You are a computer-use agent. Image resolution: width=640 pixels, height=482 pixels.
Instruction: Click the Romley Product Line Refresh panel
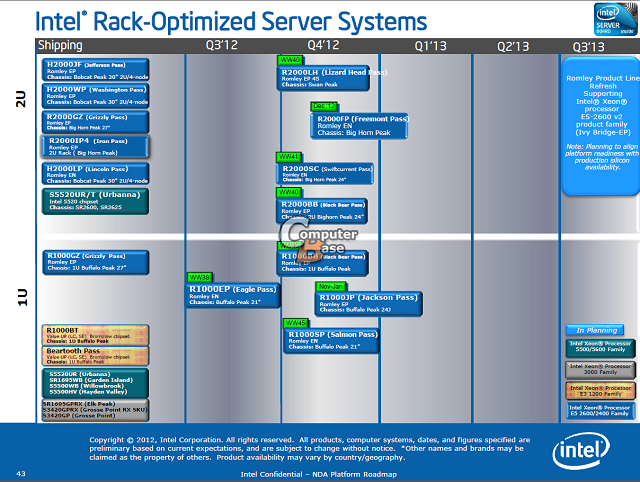[x=602, y=126]
